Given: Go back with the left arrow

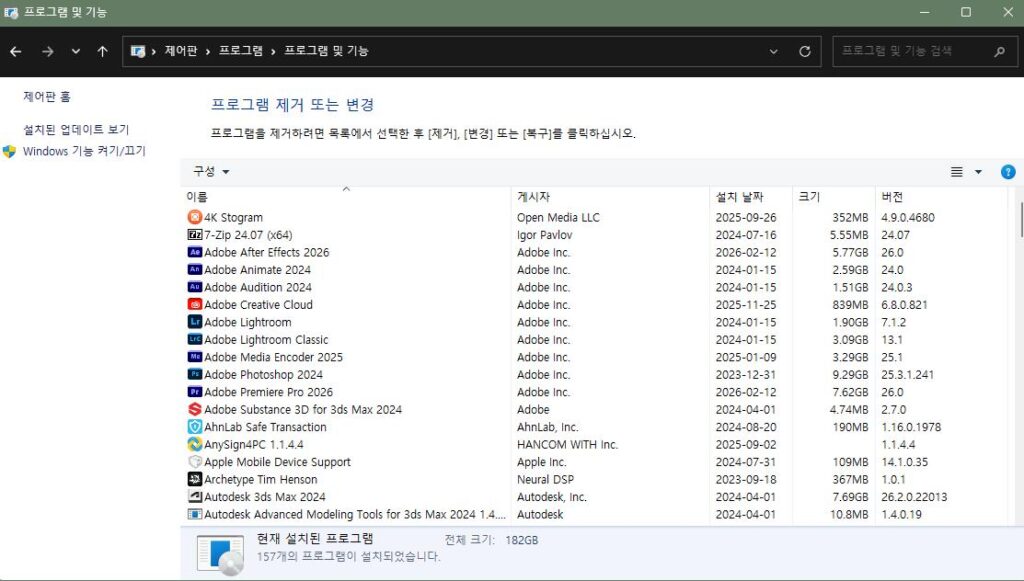Looking at the screenshot, I should [x=16, y=51].
